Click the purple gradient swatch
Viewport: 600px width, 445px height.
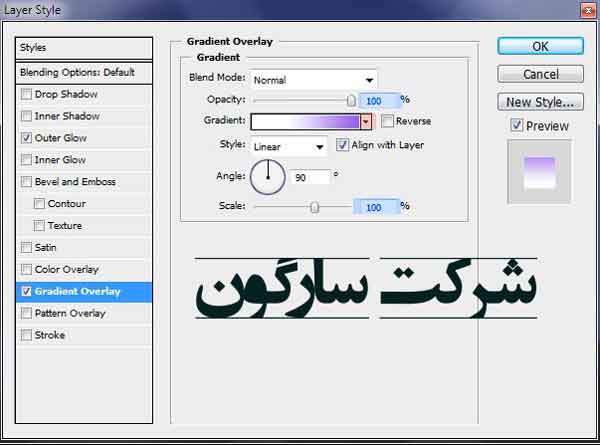(x=305, y=121)
